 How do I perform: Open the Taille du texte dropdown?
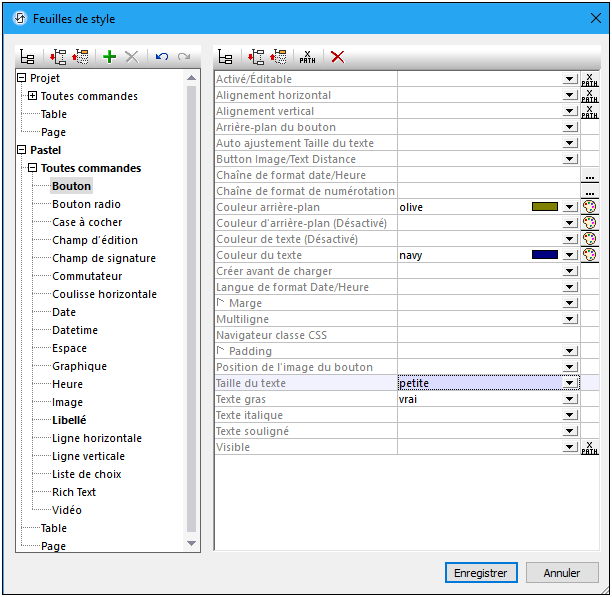pos(570,383)
